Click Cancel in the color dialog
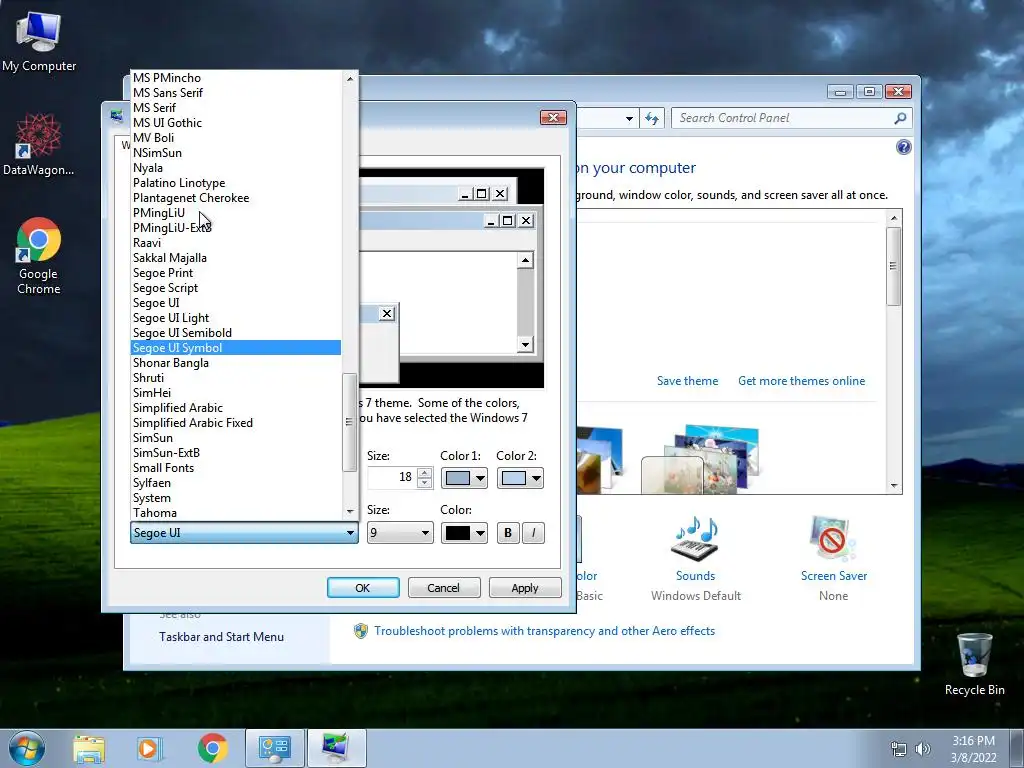Viewport: 1024px width, 768px height. click(444, 588)
